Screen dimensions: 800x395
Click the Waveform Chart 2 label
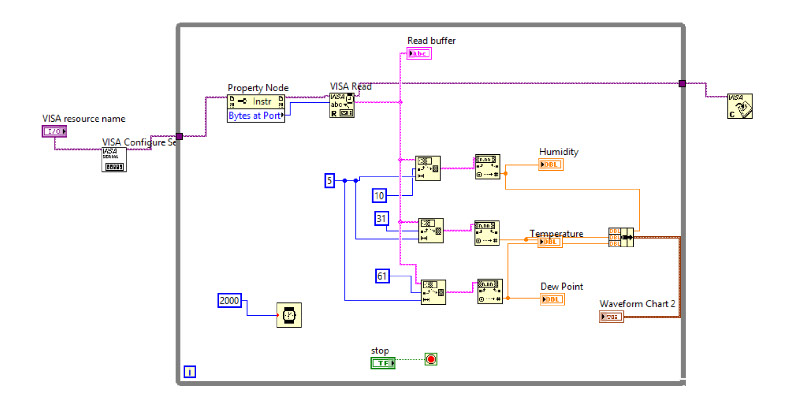coord(638,304)
